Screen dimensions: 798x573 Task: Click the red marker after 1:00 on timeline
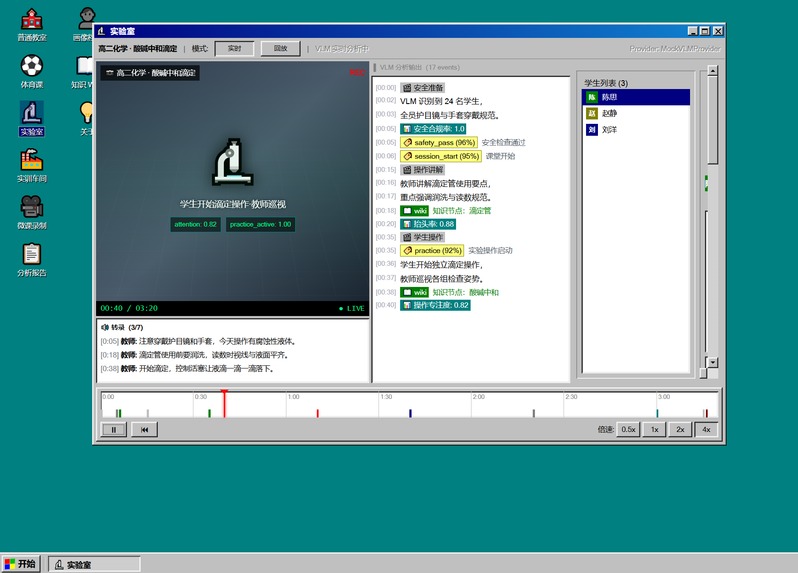(x=318, y=413)
